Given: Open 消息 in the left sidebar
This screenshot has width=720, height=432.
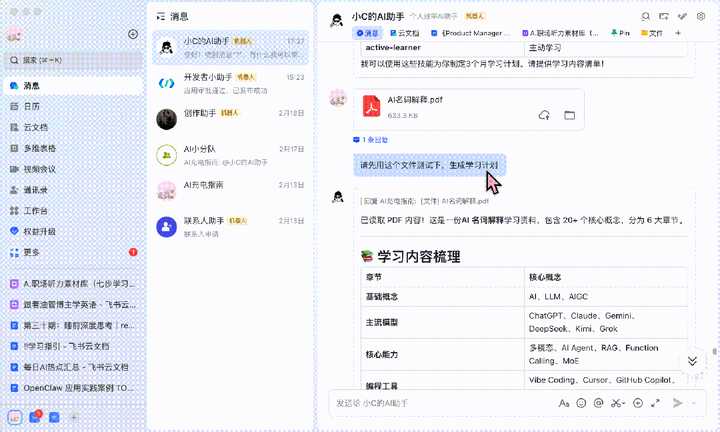Looking at the screenshot, I should (x=73, y=86).
